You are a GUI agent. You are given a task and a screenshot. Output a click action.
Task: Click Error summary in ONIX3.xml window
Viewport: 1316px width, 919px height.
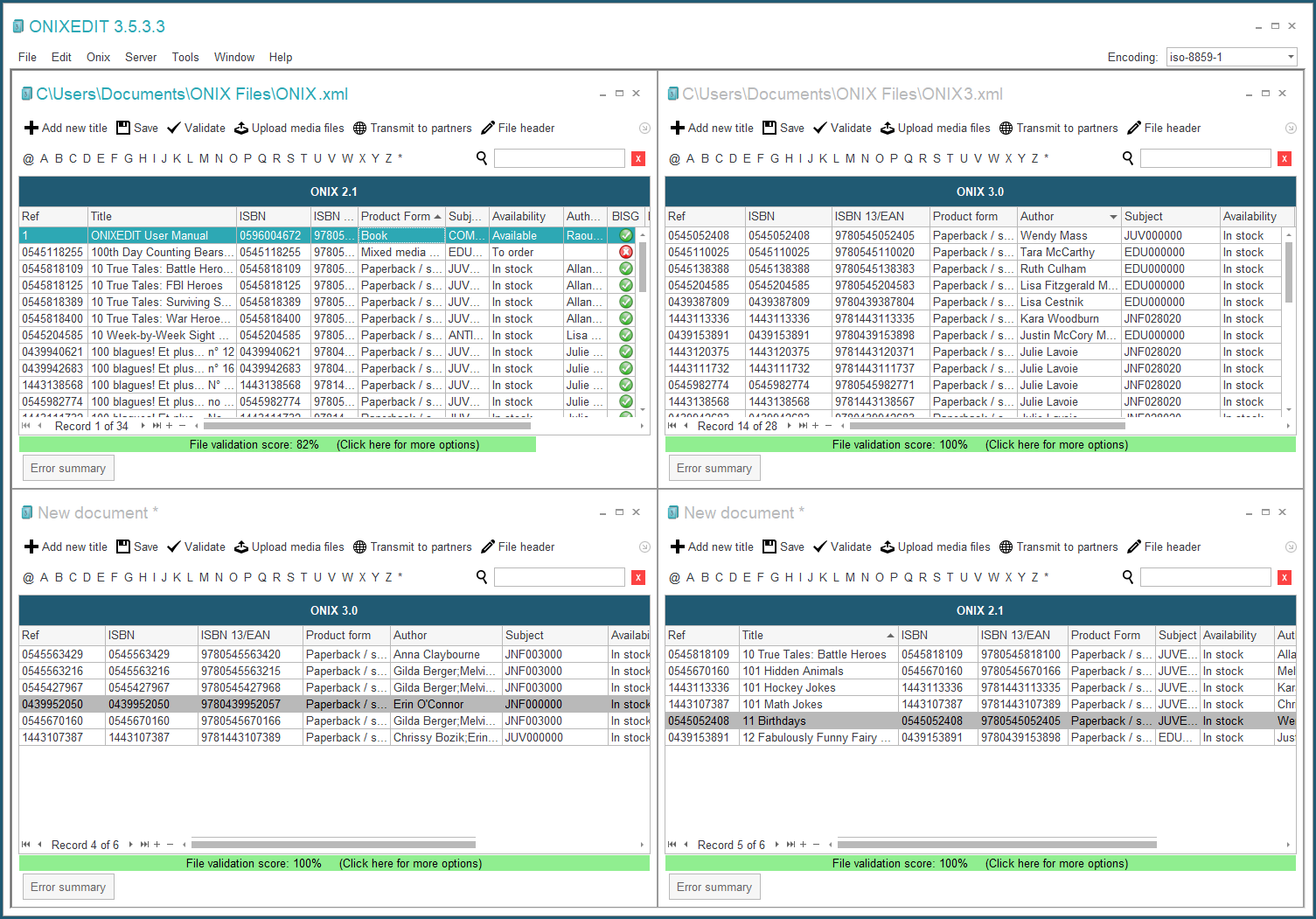[714, 468]
